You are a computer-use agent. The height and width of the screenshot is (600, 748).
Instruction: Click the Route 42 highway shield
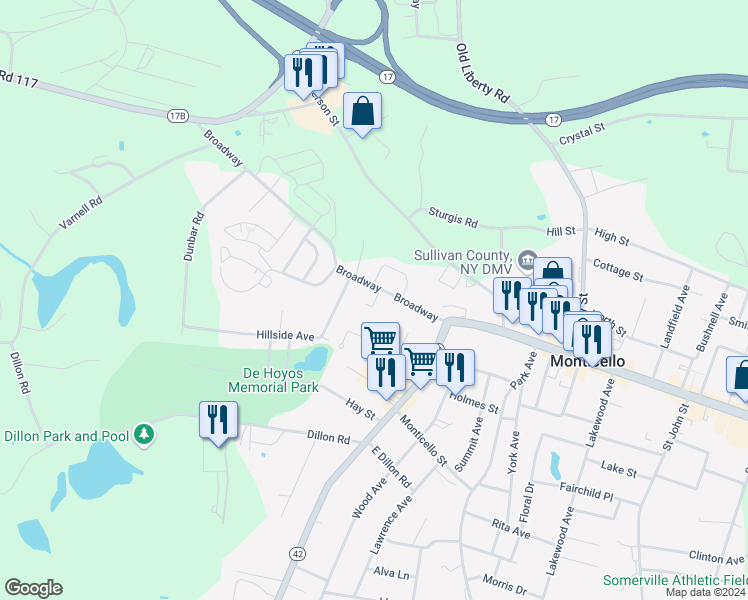pos(298,554)
